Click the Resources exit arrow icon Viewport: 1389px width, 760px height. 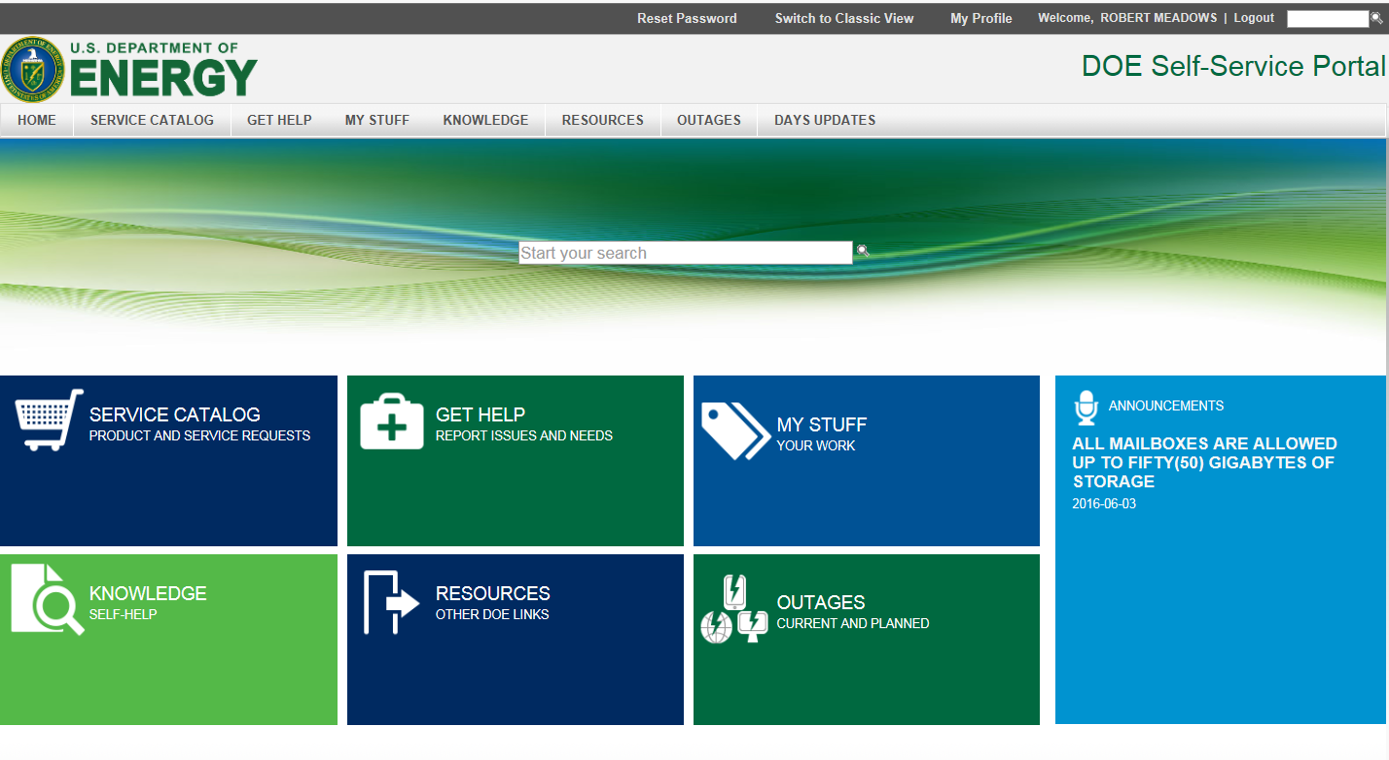point(391,602)
